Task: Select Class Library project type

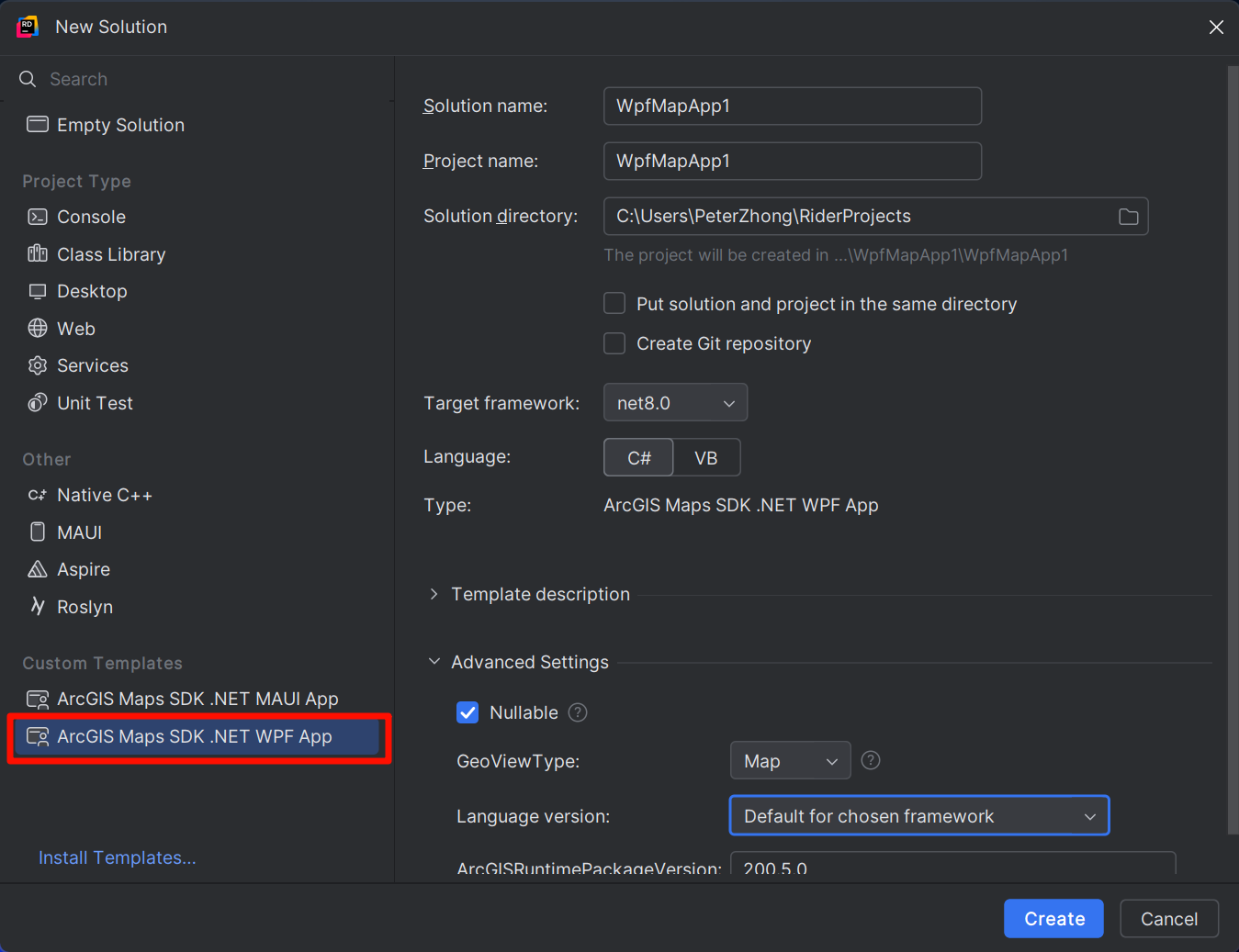Action: click(x=197, y=254)
